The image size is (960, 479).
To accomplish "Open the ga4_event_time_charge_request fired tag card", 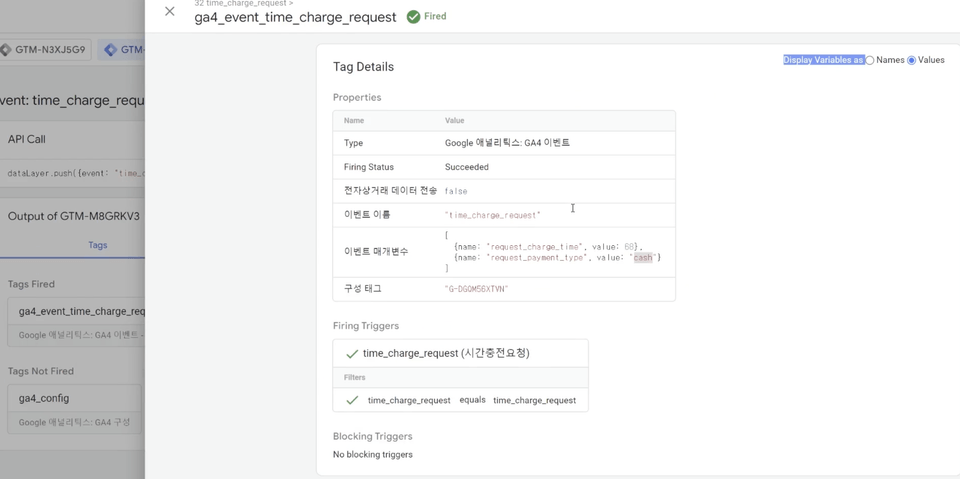I will coord(80,311).
